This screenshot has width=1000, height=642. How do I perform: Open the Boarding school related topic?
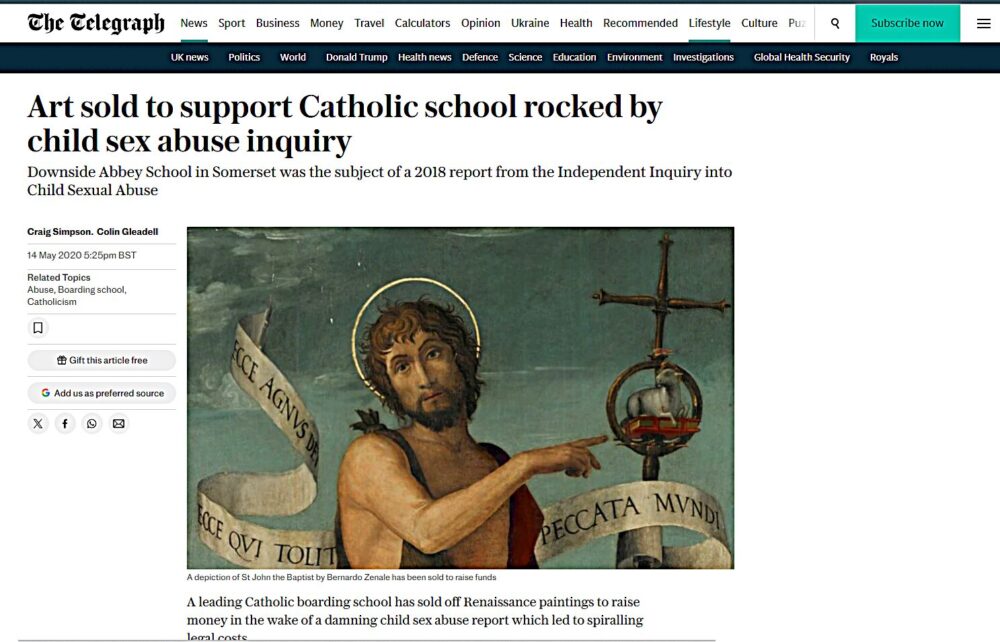click(x=92, y=289)
